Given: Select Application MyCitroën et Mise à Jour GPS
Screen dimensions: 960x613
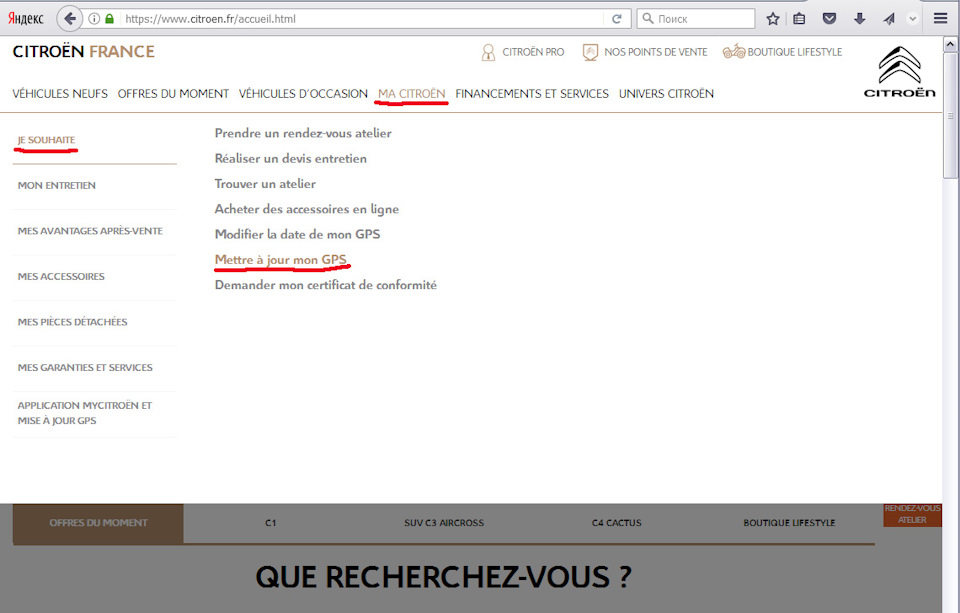Looking at the screenshot, I should pos(84,413).
